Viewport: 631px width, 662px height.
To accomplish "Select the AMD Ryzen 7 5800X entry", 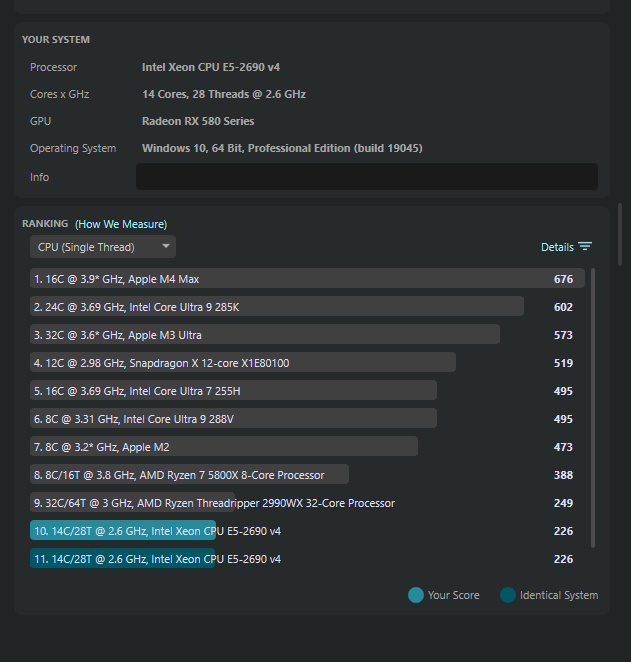I will coord(307,475).
